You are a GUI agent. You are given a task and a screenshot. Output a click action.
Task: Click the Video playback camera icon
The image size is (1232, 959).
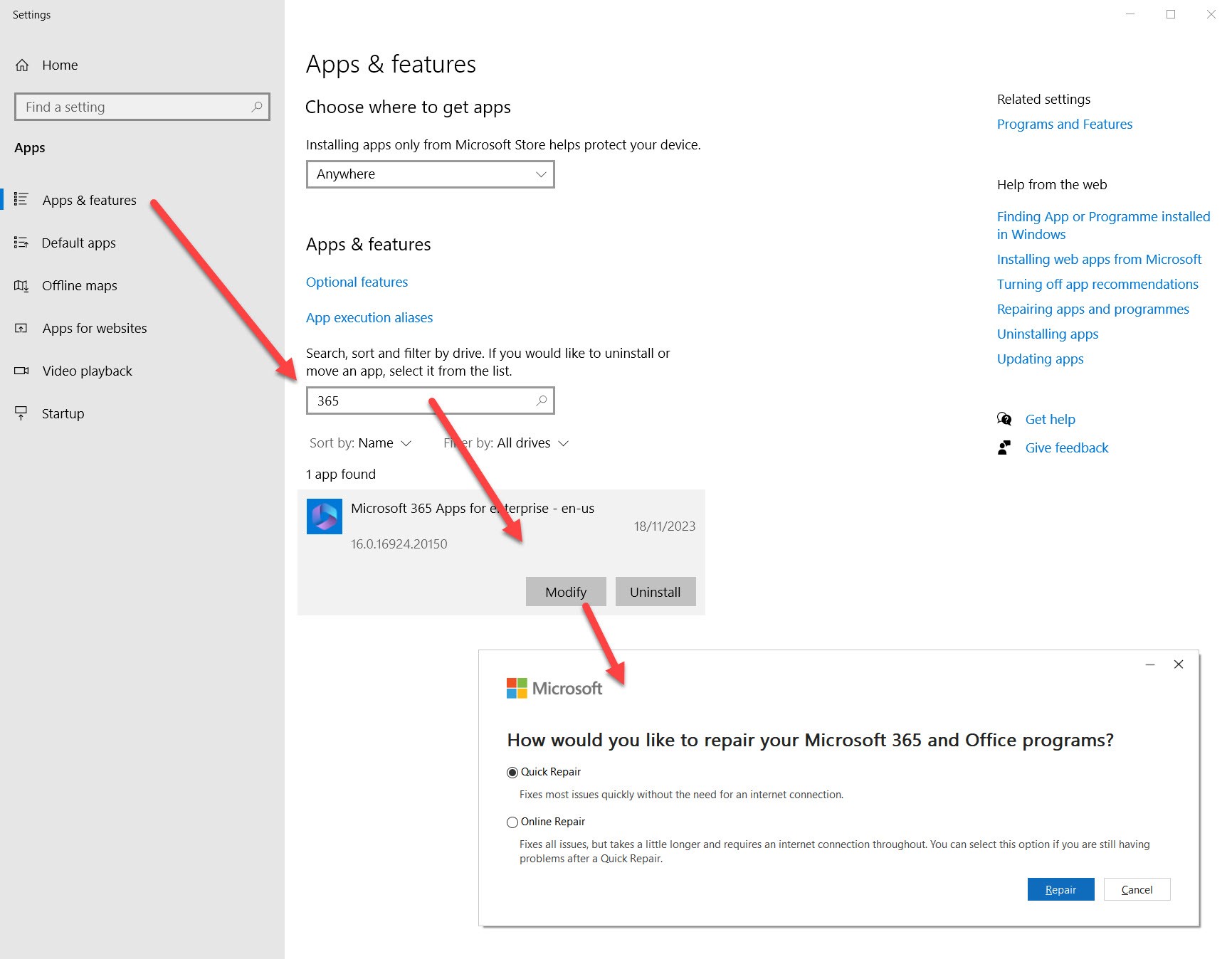21,371
